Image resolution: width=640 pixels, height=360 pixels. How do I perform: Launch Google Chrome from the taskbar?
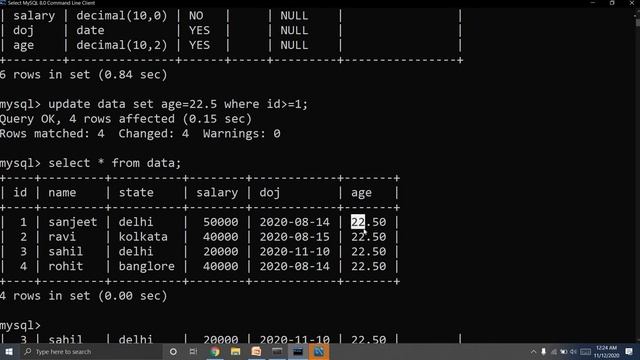point(215,351)
